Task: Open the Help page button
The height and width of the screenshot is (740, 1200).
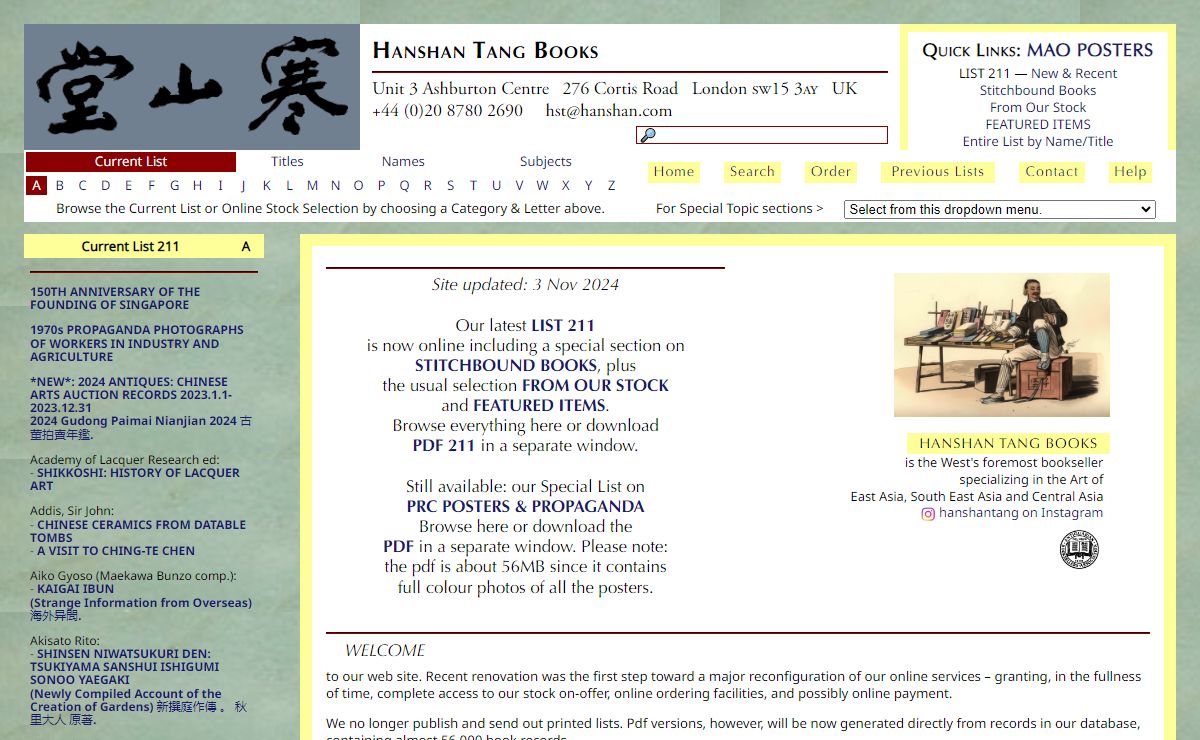Action: click(1130, 172)
